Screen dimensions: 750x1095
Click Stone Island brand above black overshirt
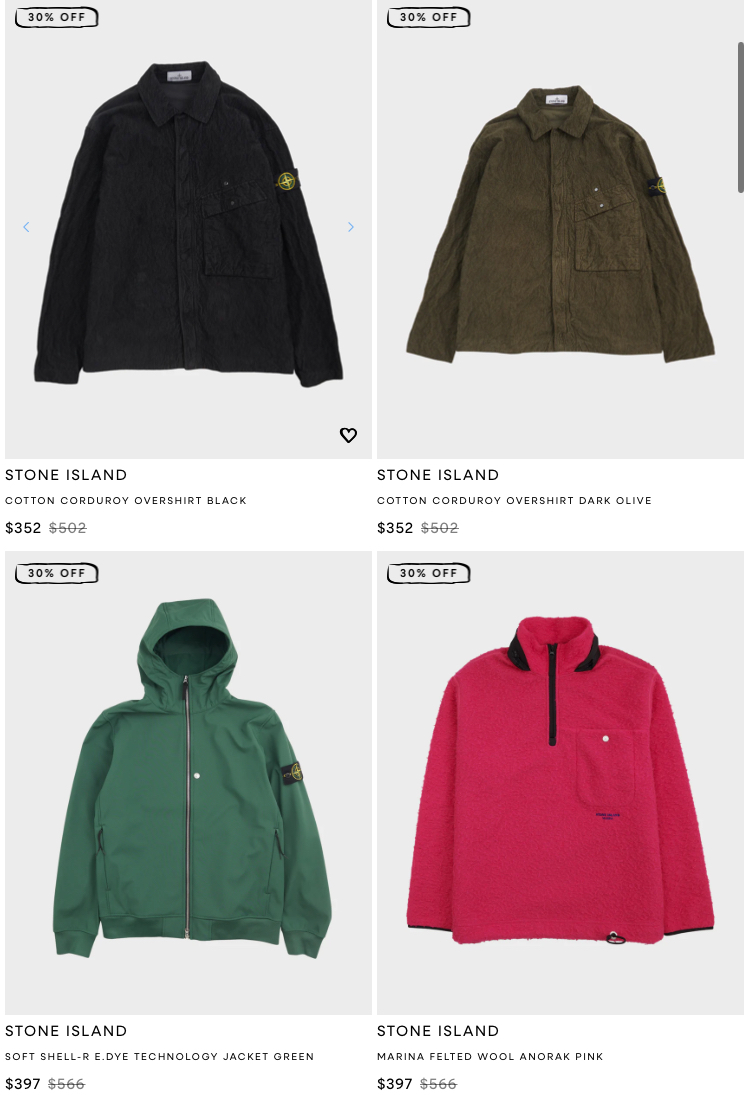pos(66,475)
